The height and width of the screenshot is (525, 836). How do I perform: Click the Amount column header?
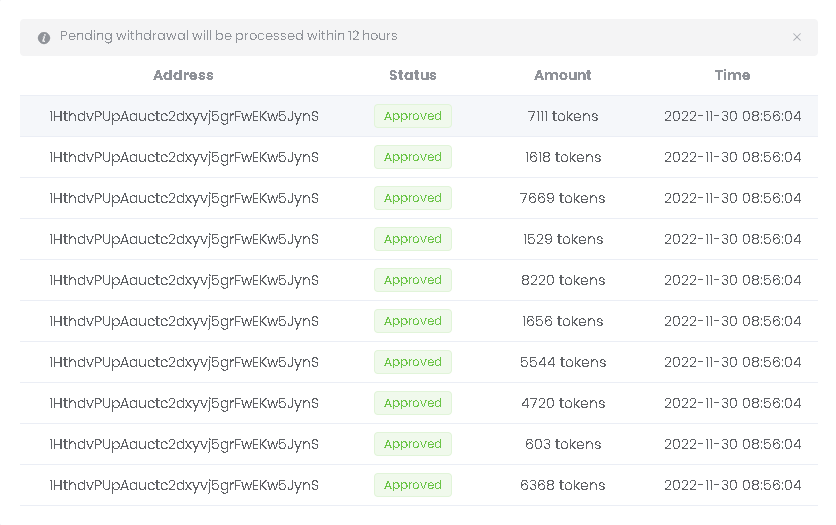(563, 75)
